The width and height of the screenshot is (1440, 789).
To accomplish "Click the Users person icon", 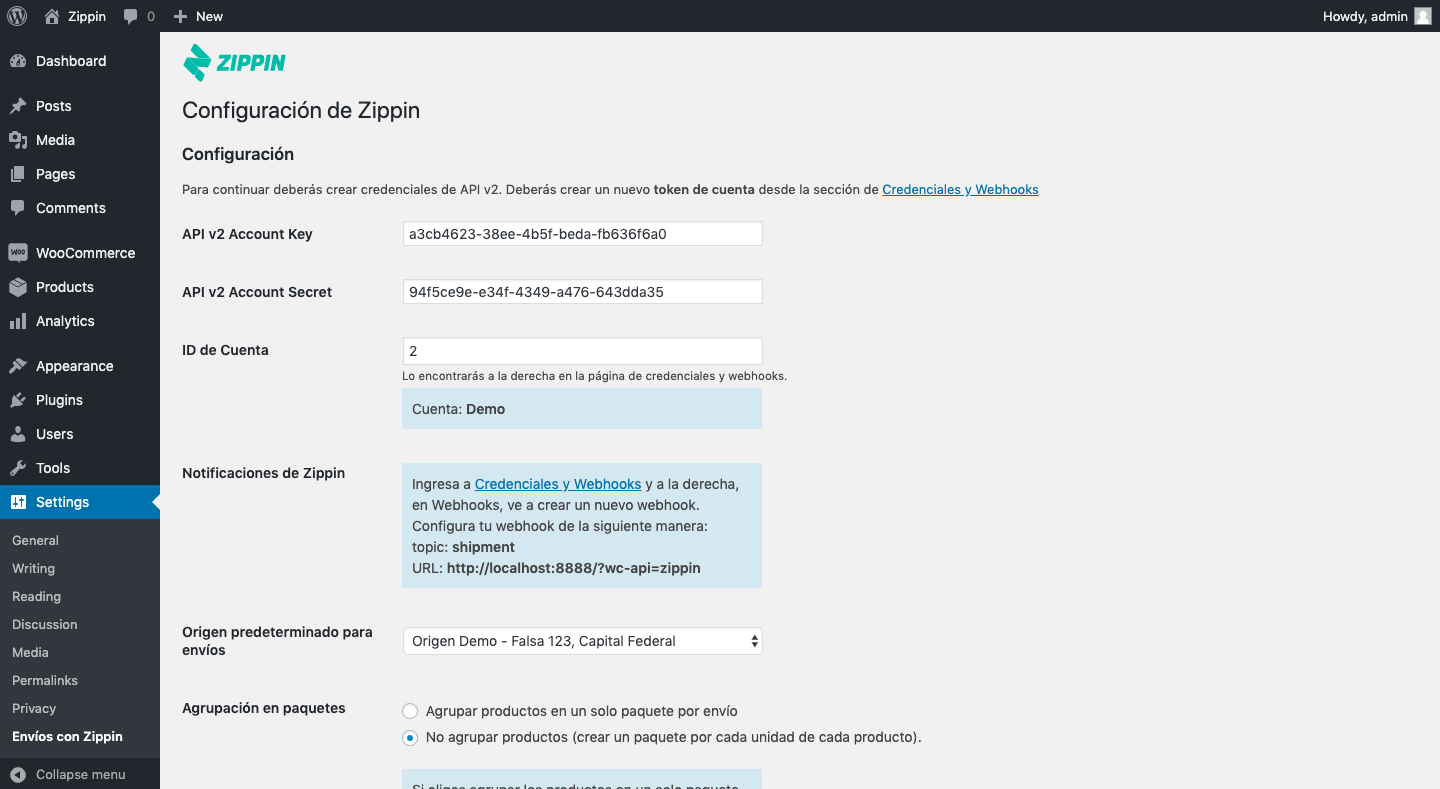I will [18, 434].
